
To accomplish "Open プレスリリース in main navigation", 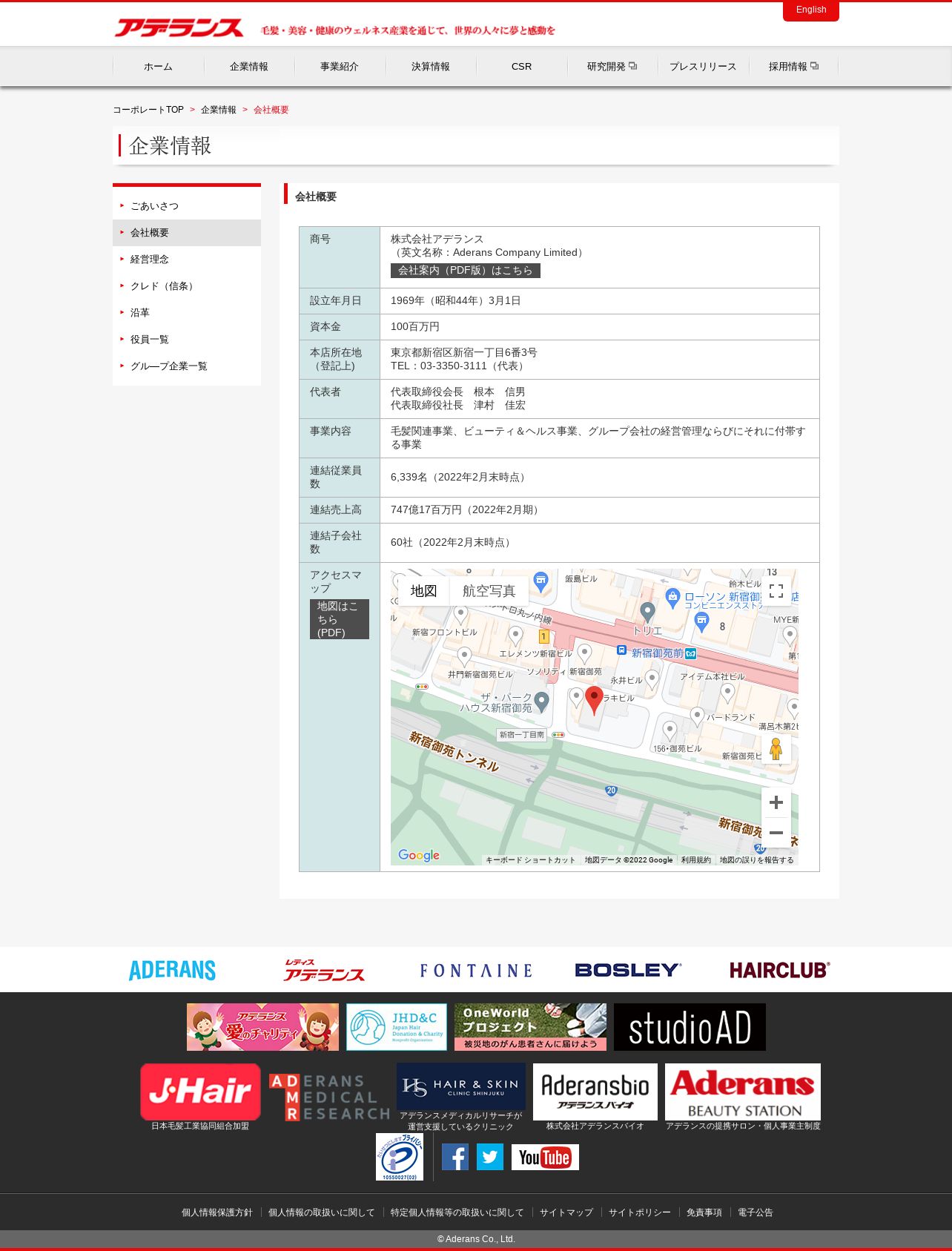I will (x=703, y=67).
